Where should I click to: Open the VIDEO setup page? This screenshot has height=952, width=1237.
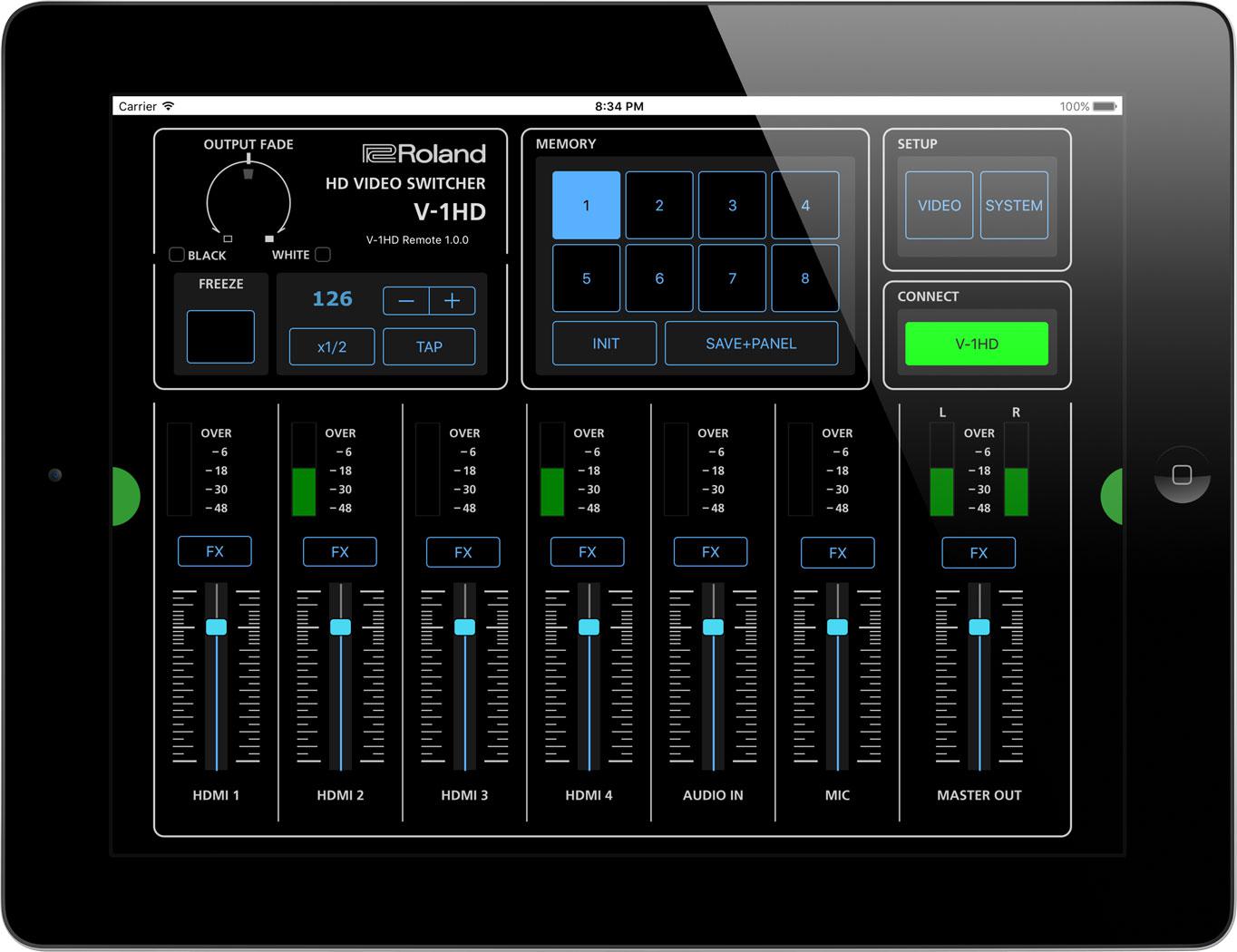(x=939, y=206)
